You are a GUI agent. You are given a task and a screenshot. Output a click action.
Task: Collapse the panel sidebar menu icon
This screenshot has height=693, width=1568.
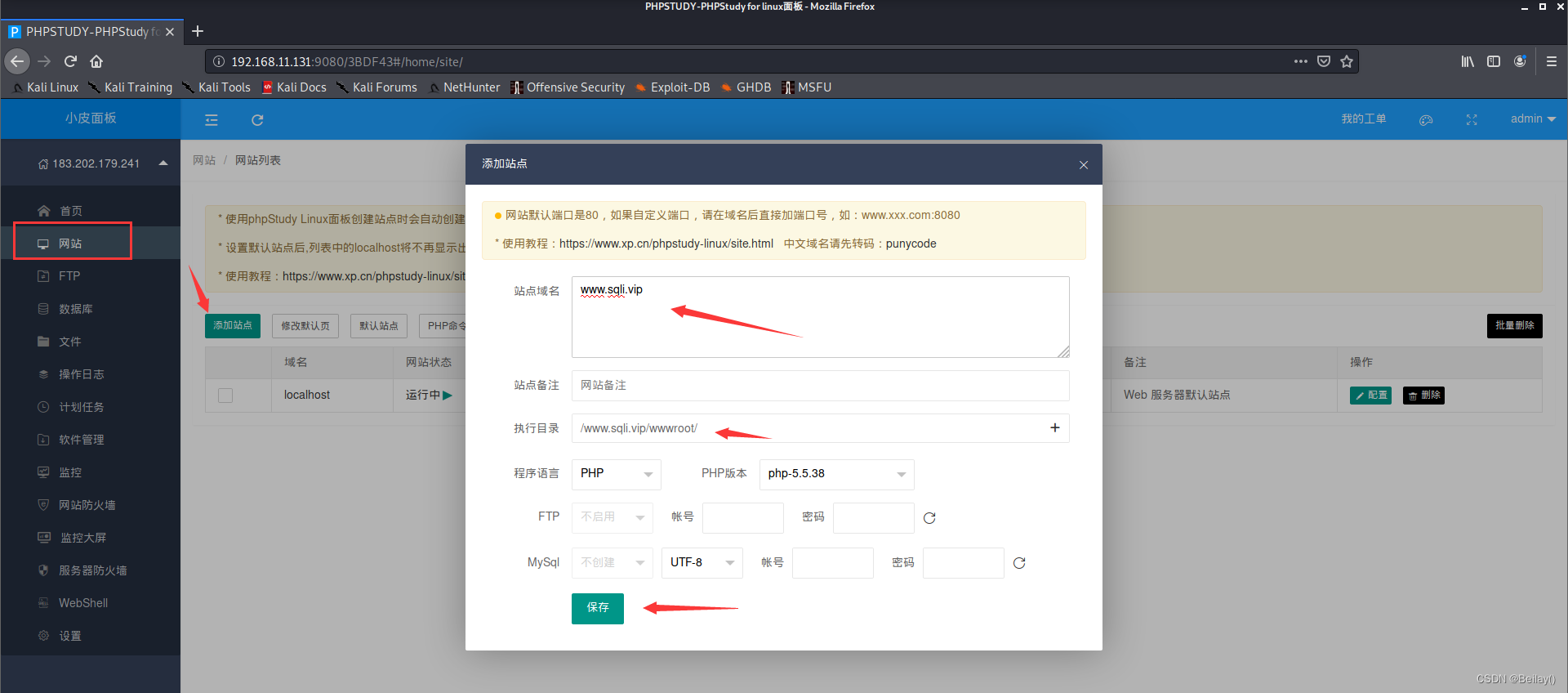click(212, 120)
